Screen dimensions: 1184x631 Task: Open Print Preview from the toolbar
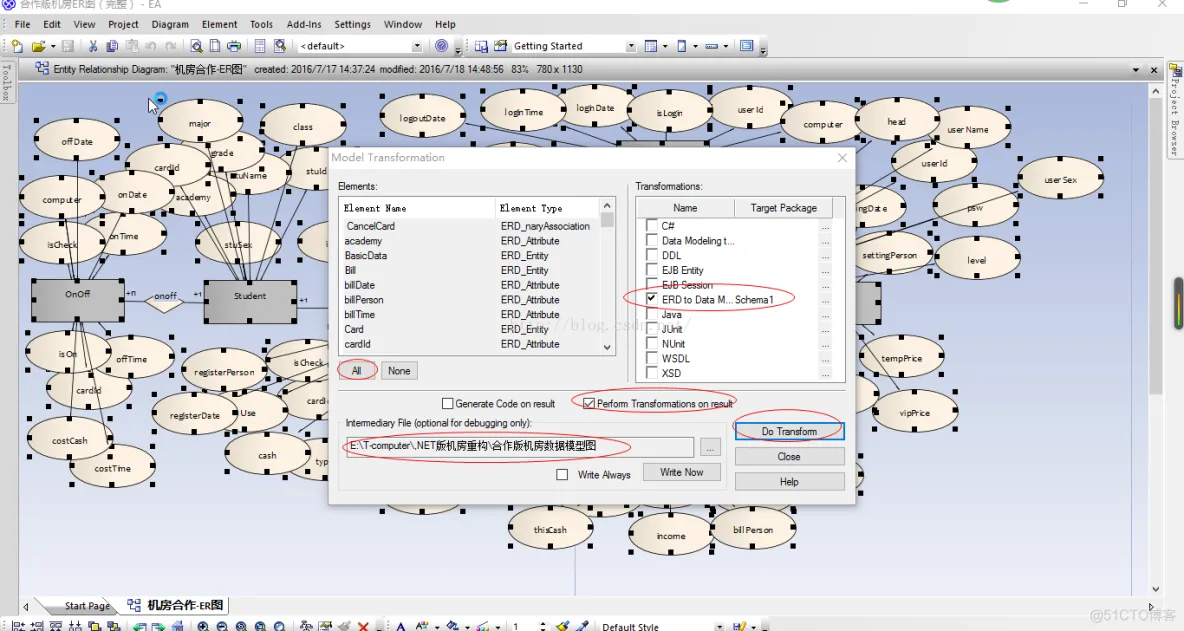coord(196,46)
